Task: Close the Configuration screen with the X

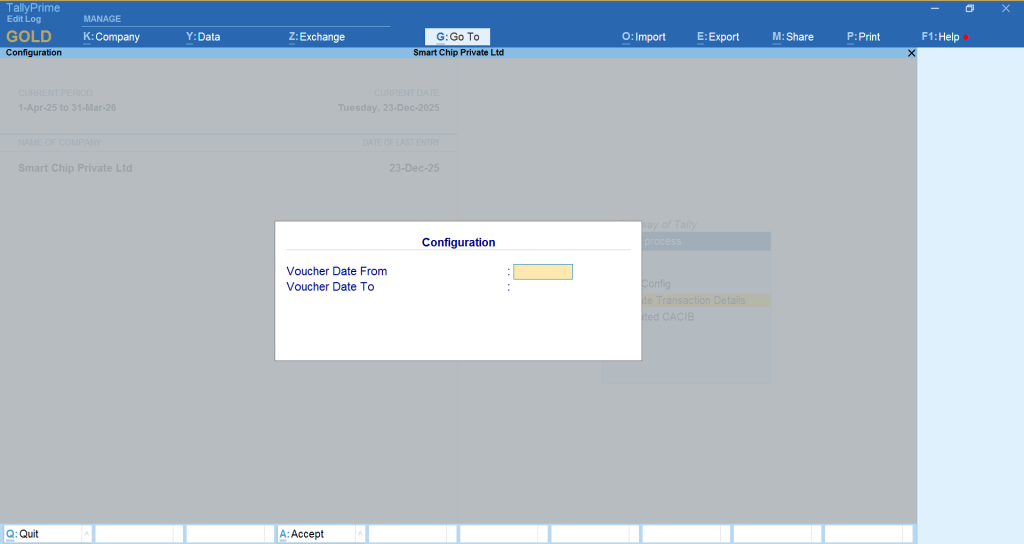Action: pos(910,53)
